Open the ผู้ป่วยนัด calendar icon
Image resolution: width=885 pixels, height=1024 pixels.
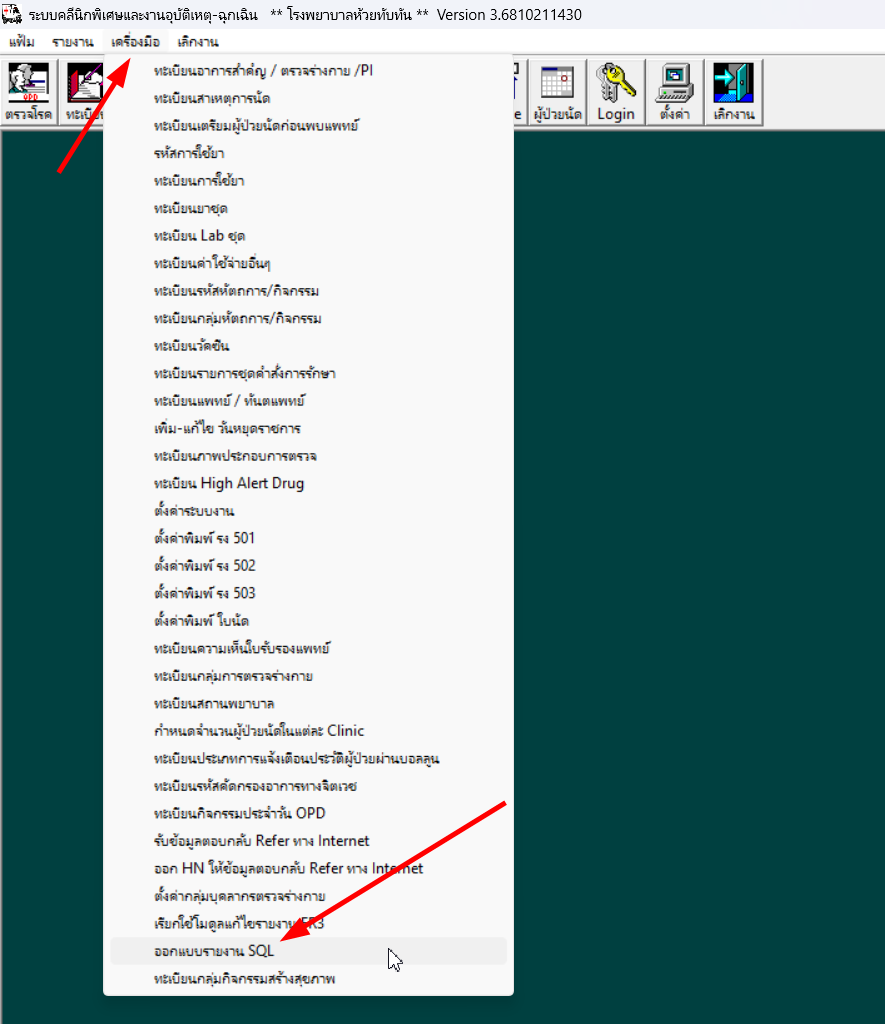pyautogui.click(x=557, y=92)
